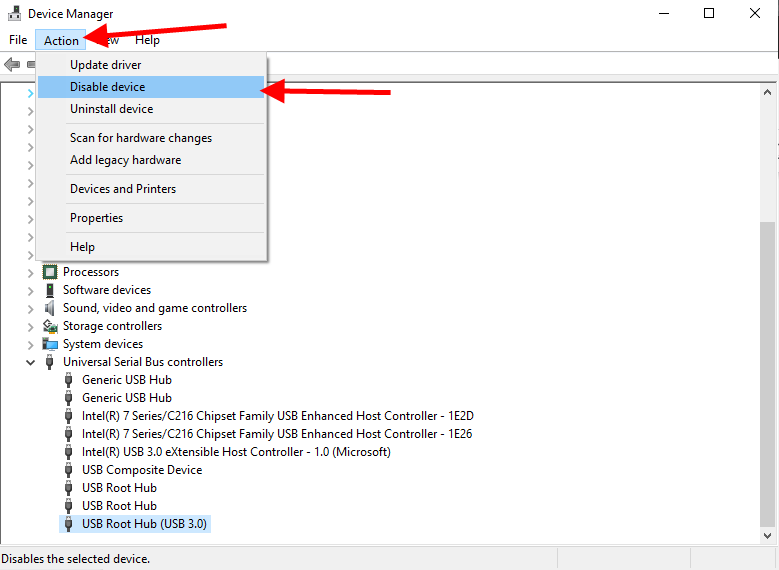This screenshot has width=779, height=570.
Task: Click the Software devices icon
Action: point(50,290)
